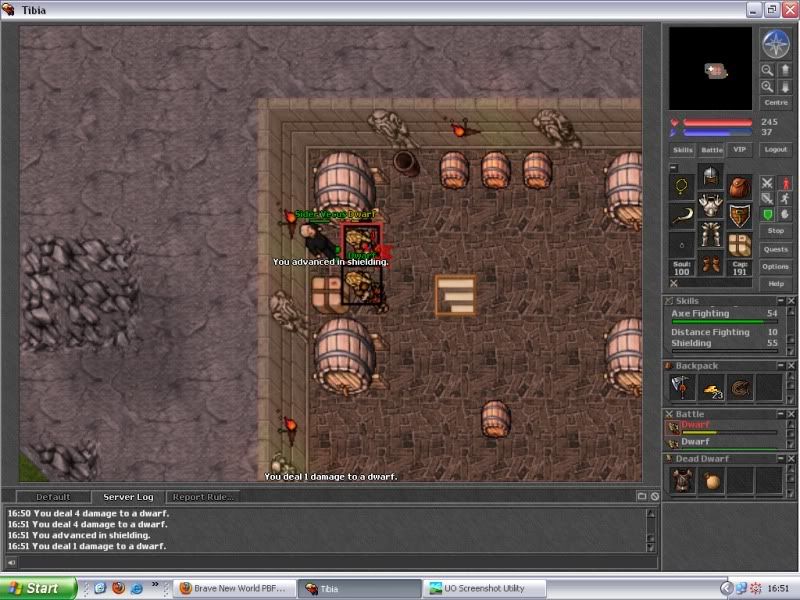Screen dimensions: 800x600
Task: Toggle secure mode hand icon
Action: (785, 214)
